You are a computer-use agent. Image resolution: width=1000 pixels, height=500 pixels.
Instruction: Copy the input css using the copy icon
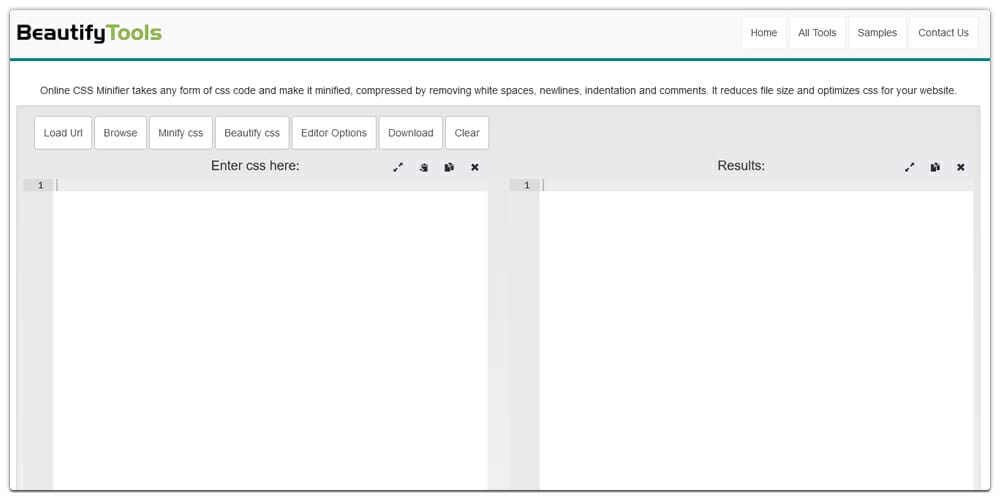[x=449, y=167]
